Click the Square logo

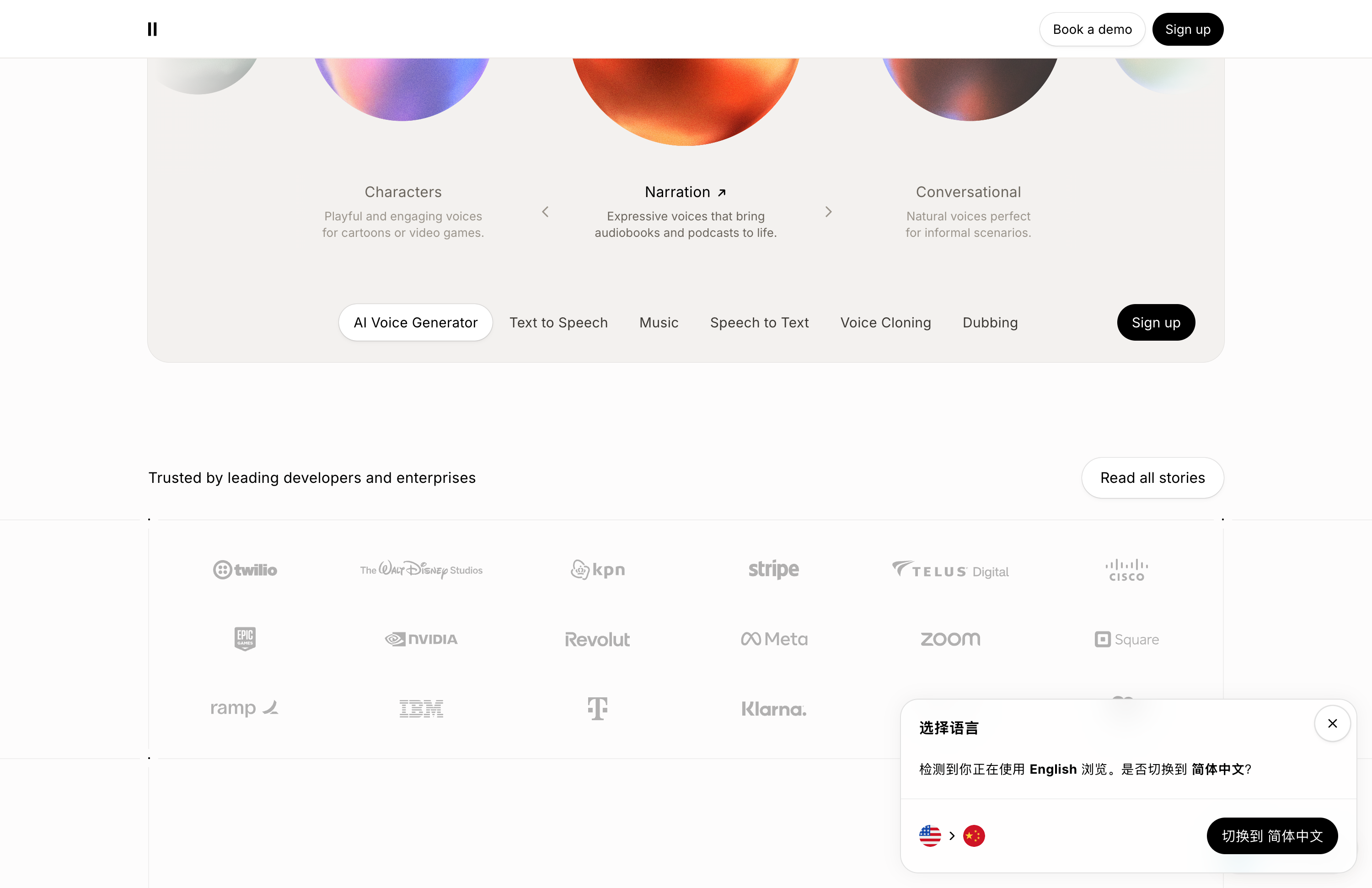tap(1126, 639)
